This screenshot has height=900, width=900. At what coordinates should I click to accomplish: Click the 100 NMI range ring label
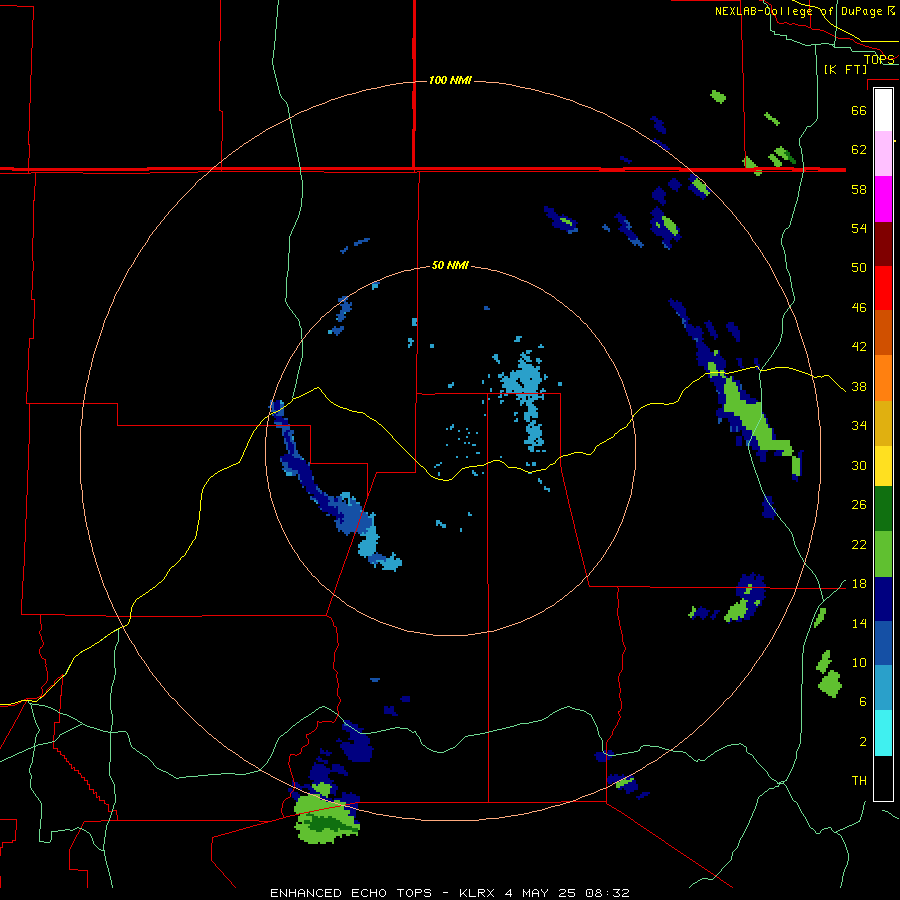(450, 80)
